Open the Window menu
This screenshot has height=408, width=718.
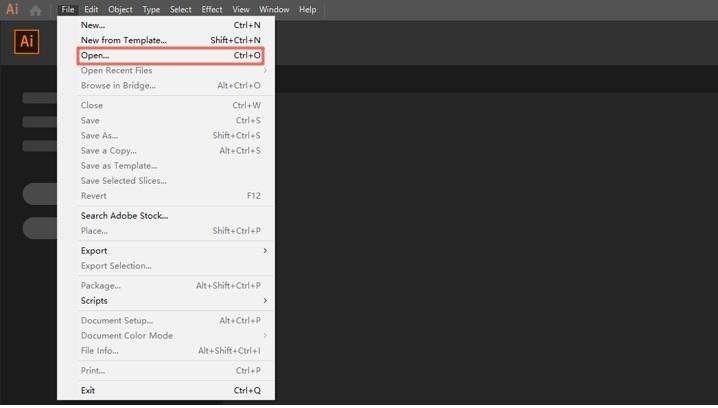click(x=274, y=9)
